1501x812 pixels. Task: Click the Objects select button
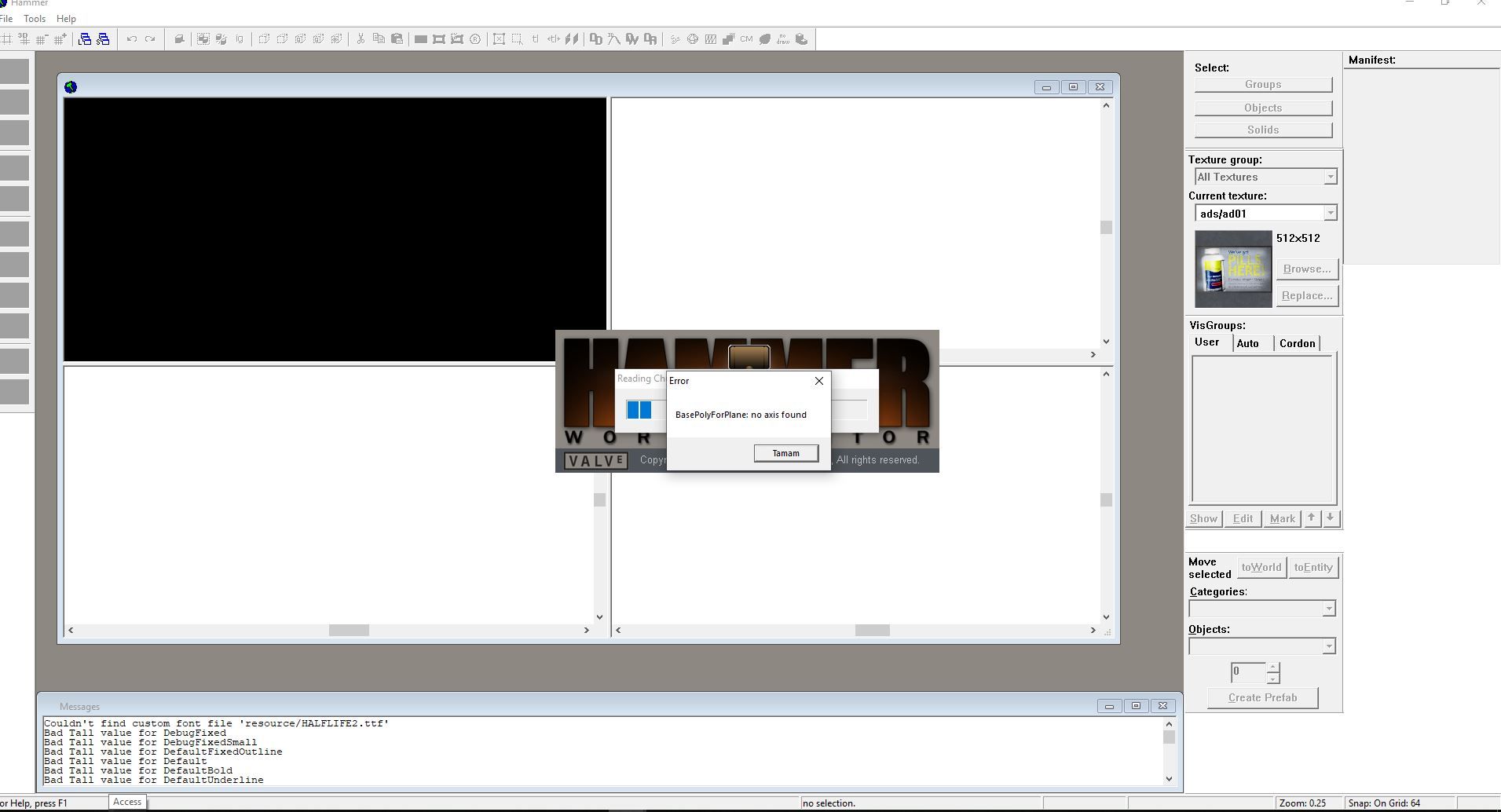click(x=1263, y=108)
